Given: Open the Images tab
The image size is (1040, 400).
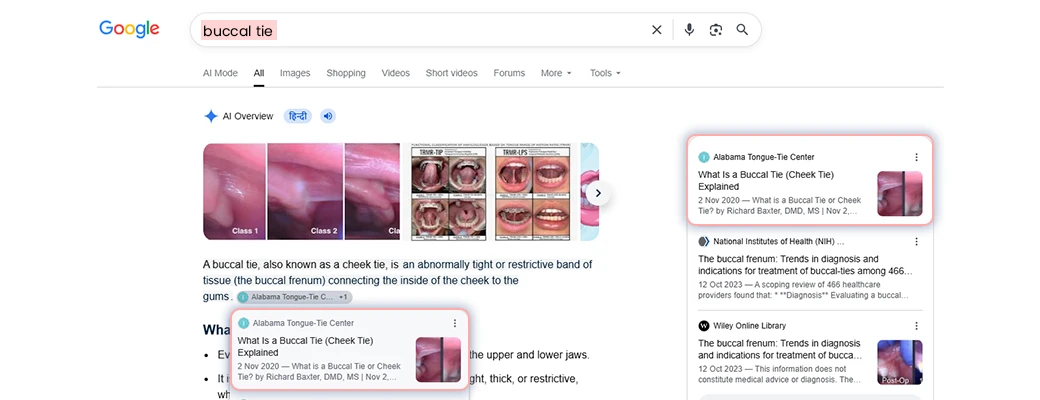Looking at the screenshot, I should point(295,73).
